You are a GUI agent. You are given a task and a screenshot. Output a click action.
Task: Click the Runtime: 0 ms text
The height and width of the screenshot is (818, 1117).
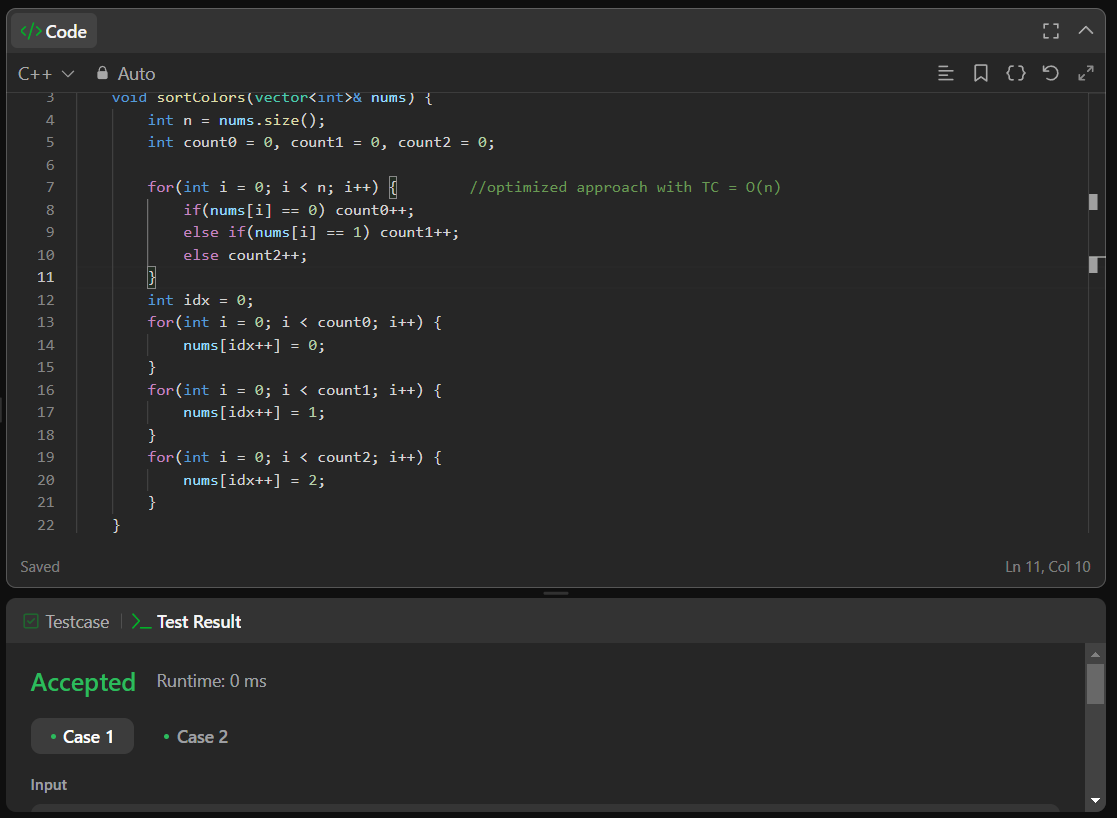click(212, 681)
